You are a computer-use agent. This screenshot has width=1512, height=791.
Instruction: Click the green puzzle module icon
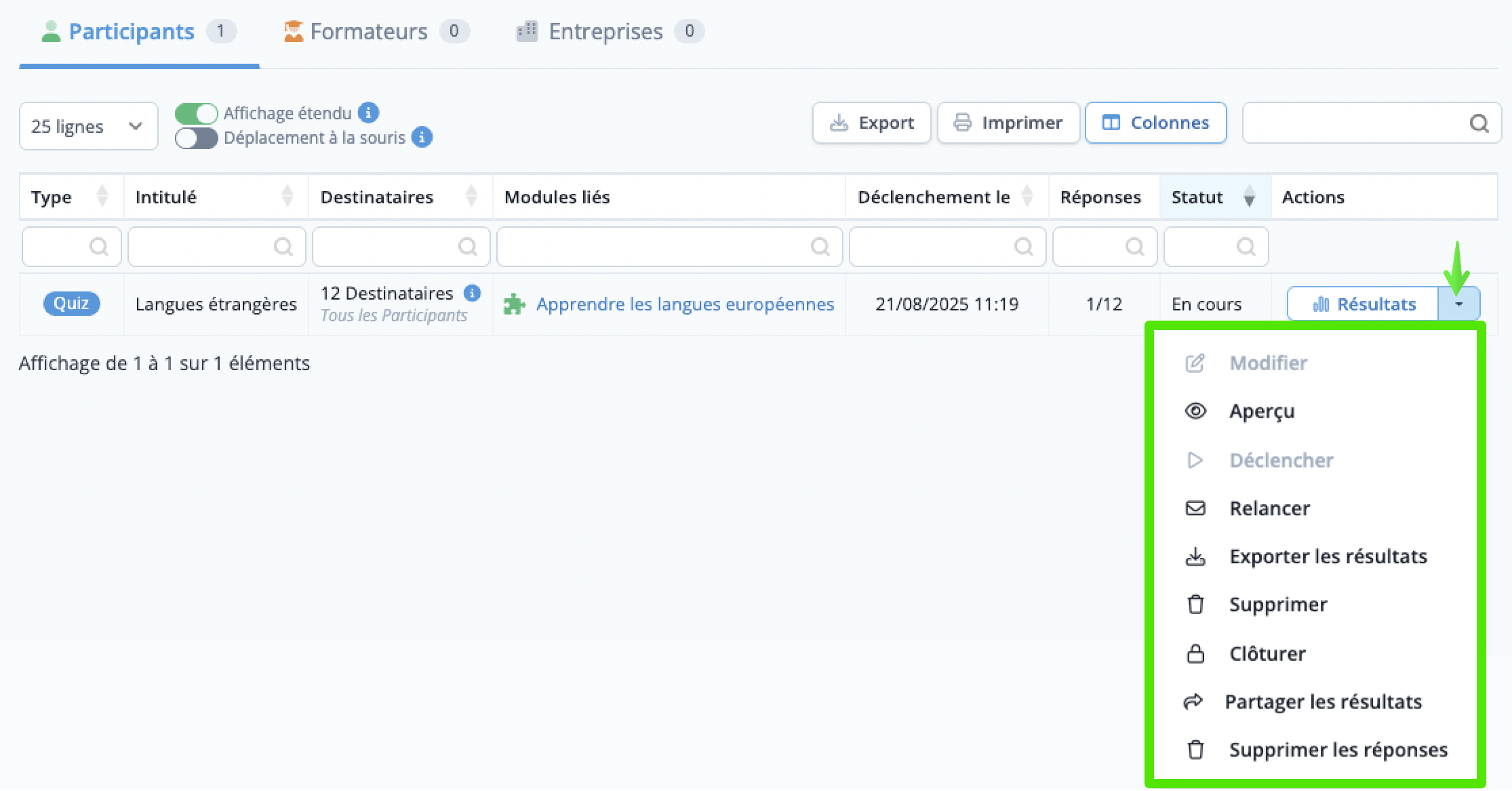point(515,304)
